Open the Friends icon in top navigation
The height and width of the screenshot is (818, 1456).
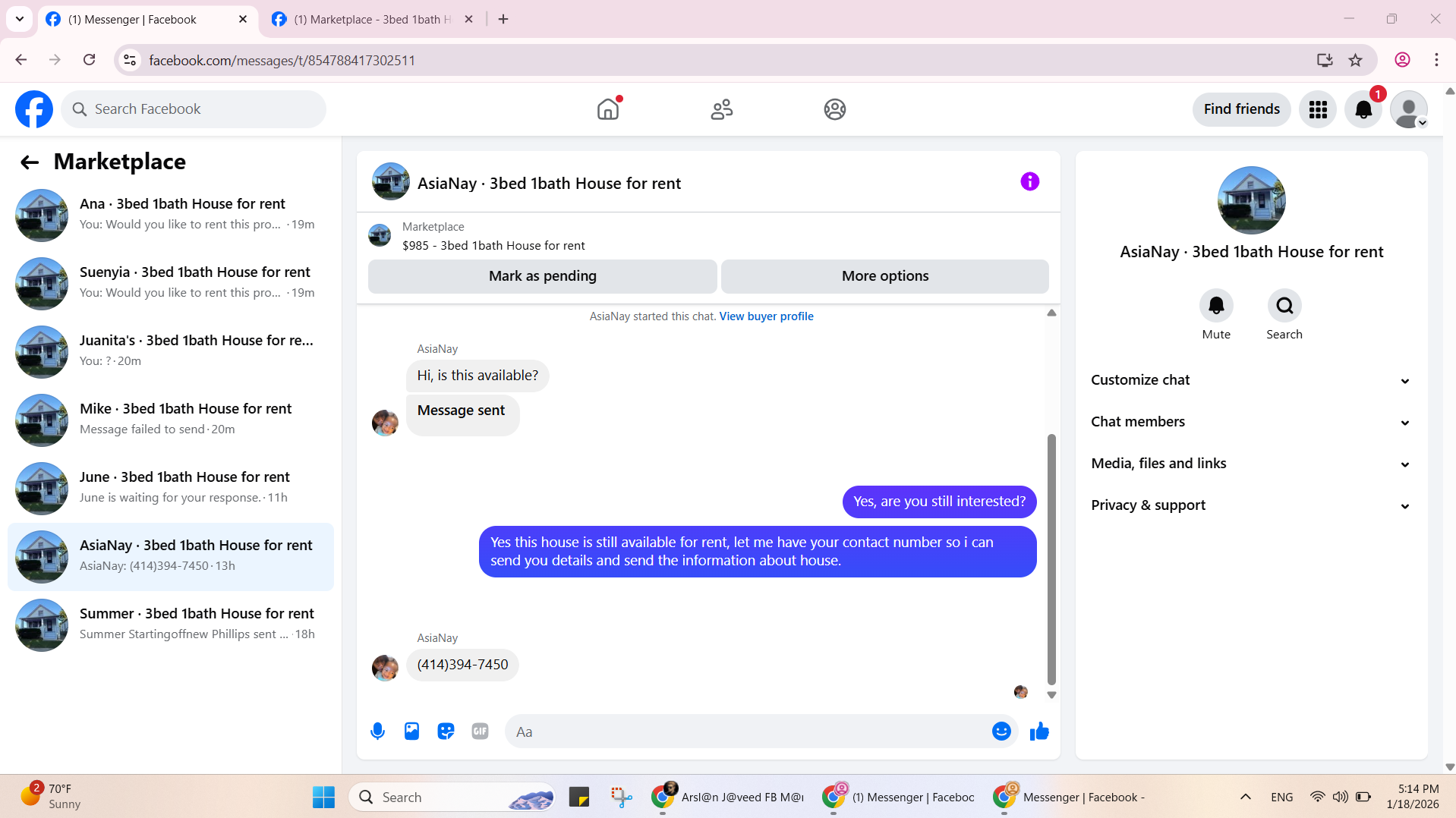(721, 109)
